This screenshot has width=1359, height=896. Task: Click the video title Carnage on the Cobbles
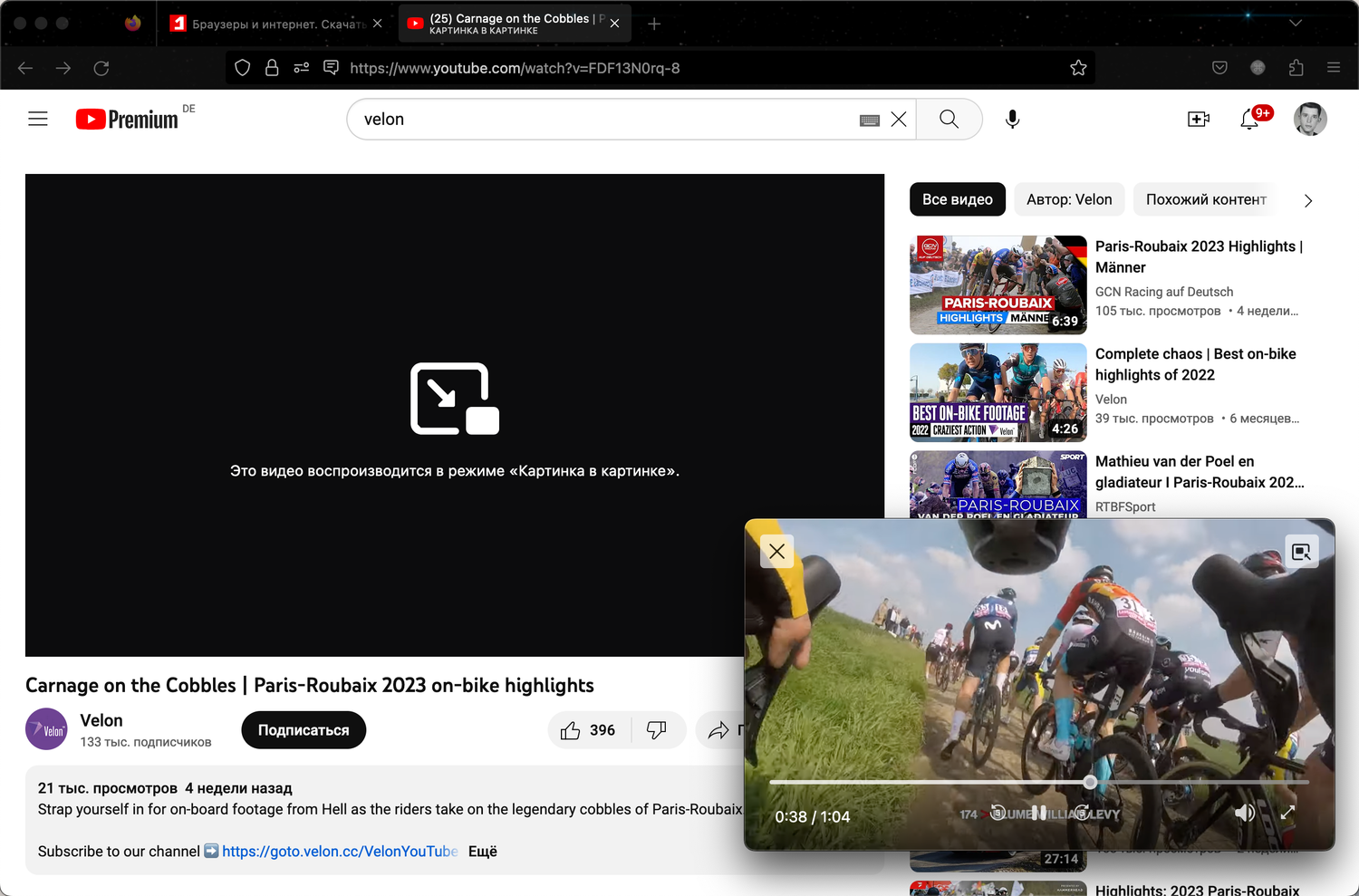click(310, 685)
